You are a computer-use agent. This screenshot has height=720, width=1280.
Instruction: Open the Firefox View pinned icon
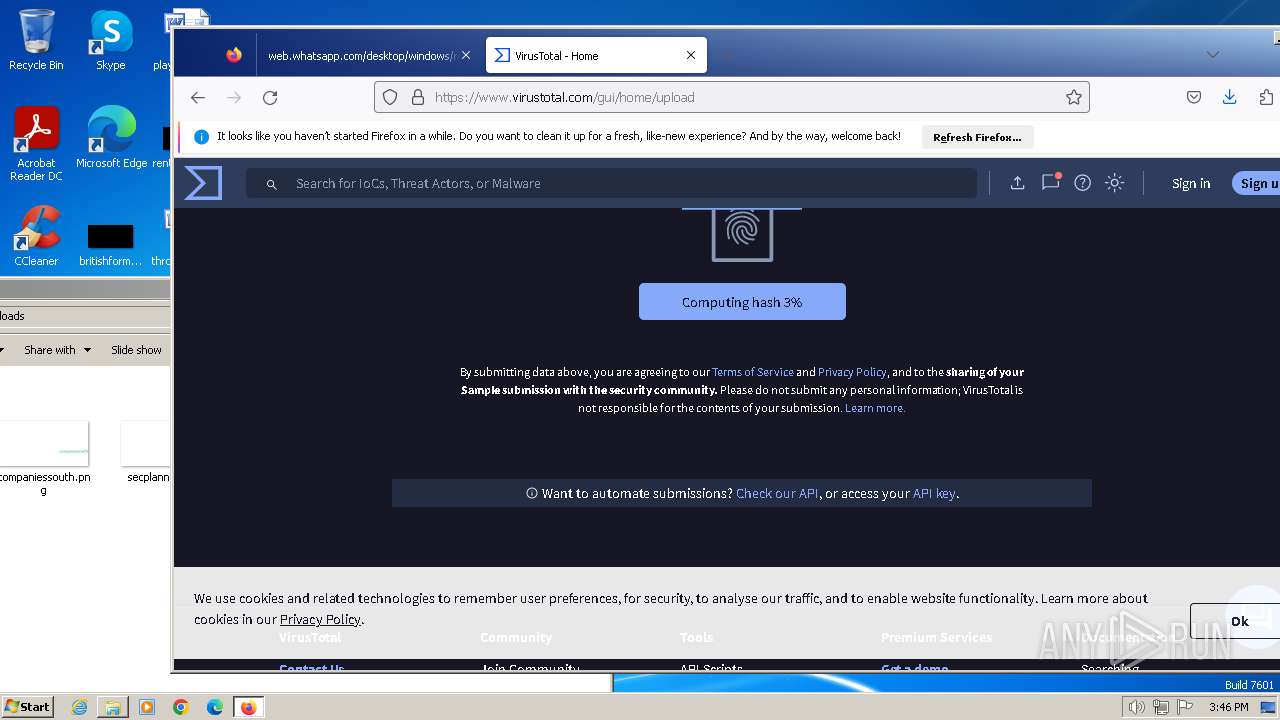point(234,55)
